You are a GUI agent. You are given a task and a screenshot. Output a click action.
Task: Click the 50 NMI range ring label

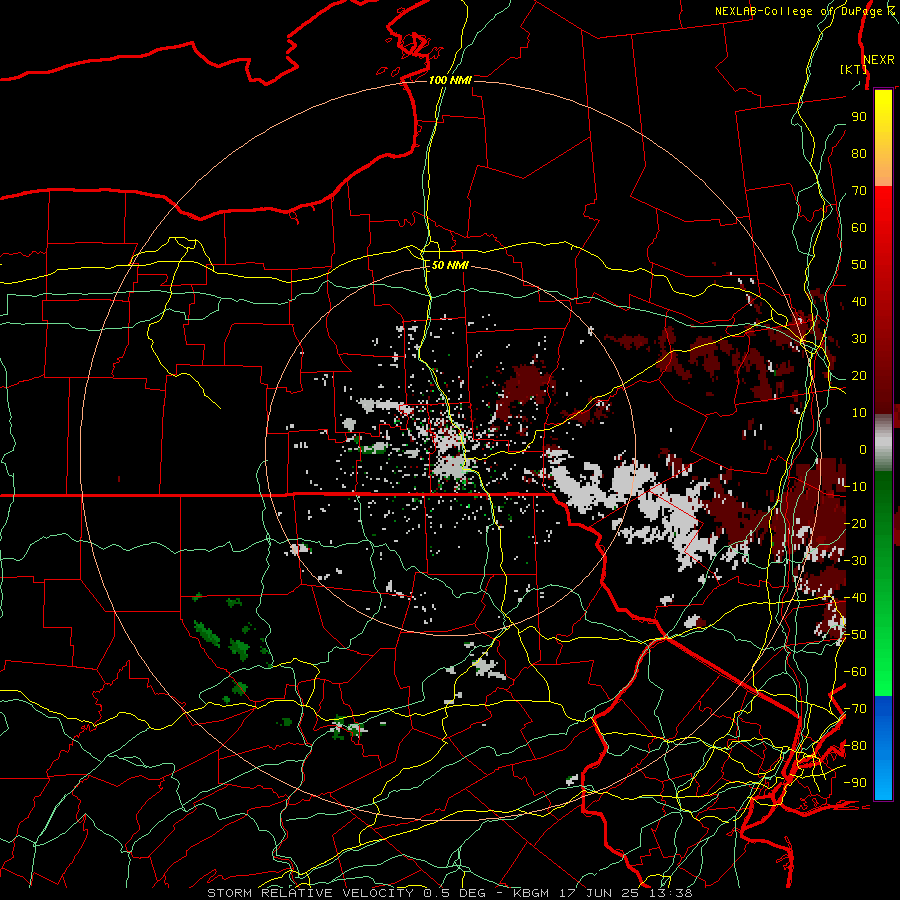pyautogui.click(x=450, y=265)
